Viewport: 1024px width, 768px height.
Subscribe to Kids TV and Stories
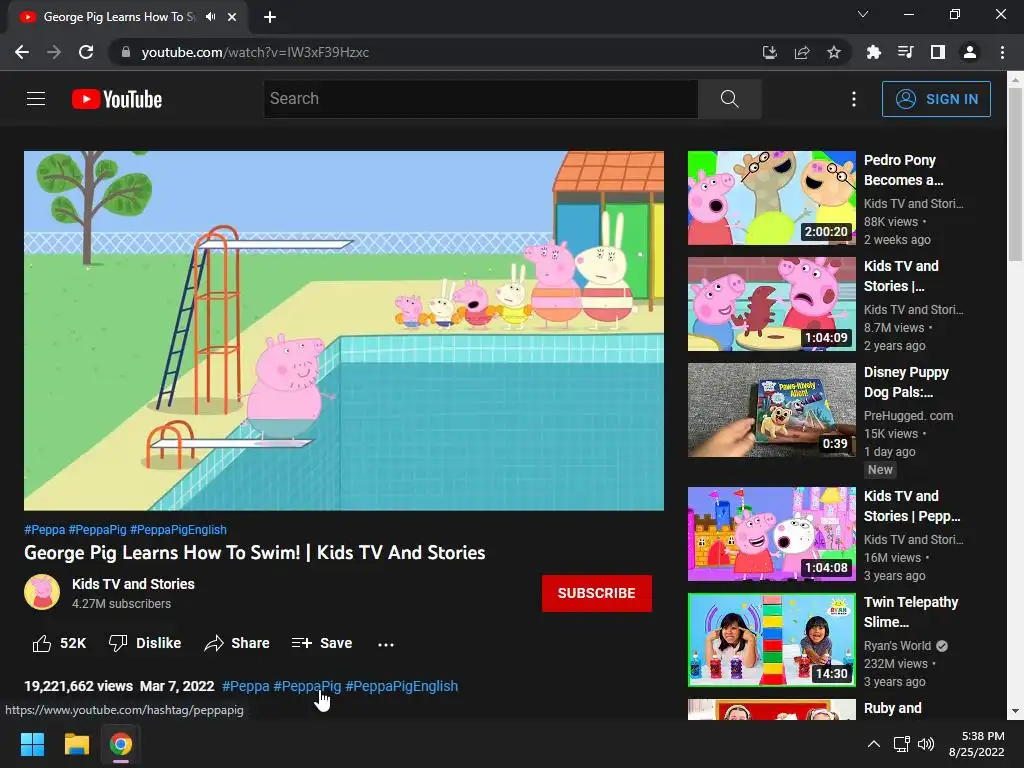click(596, 593)
